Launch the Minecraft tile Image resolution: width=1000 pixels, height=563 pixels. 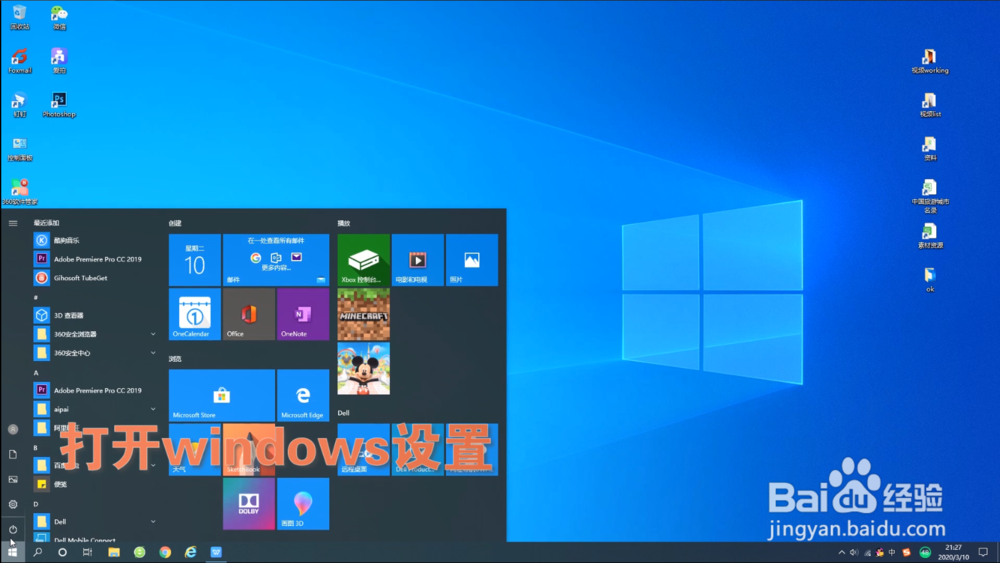click(364, 314)
